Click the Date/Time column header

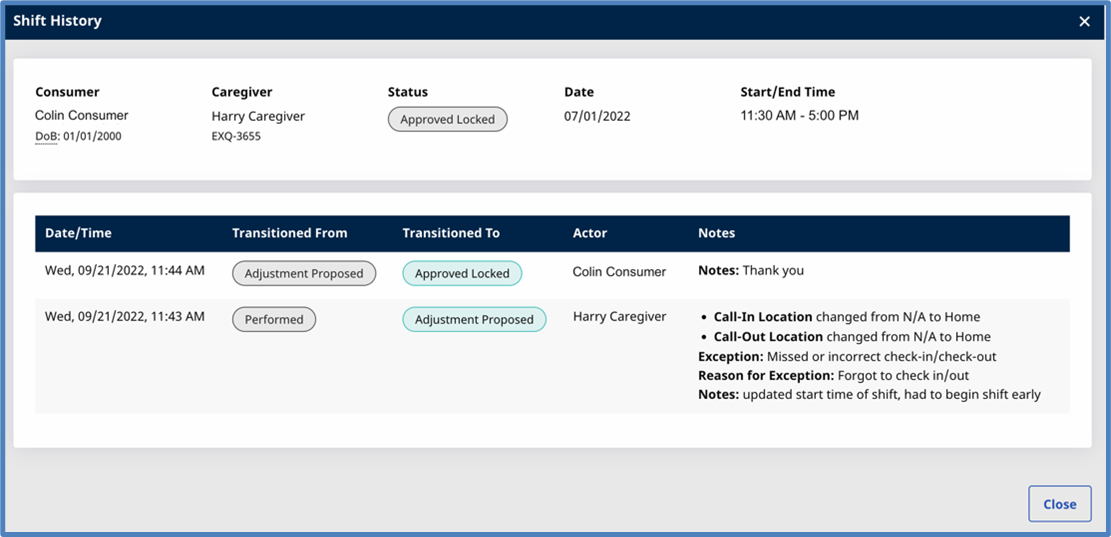tap(78, 233)
